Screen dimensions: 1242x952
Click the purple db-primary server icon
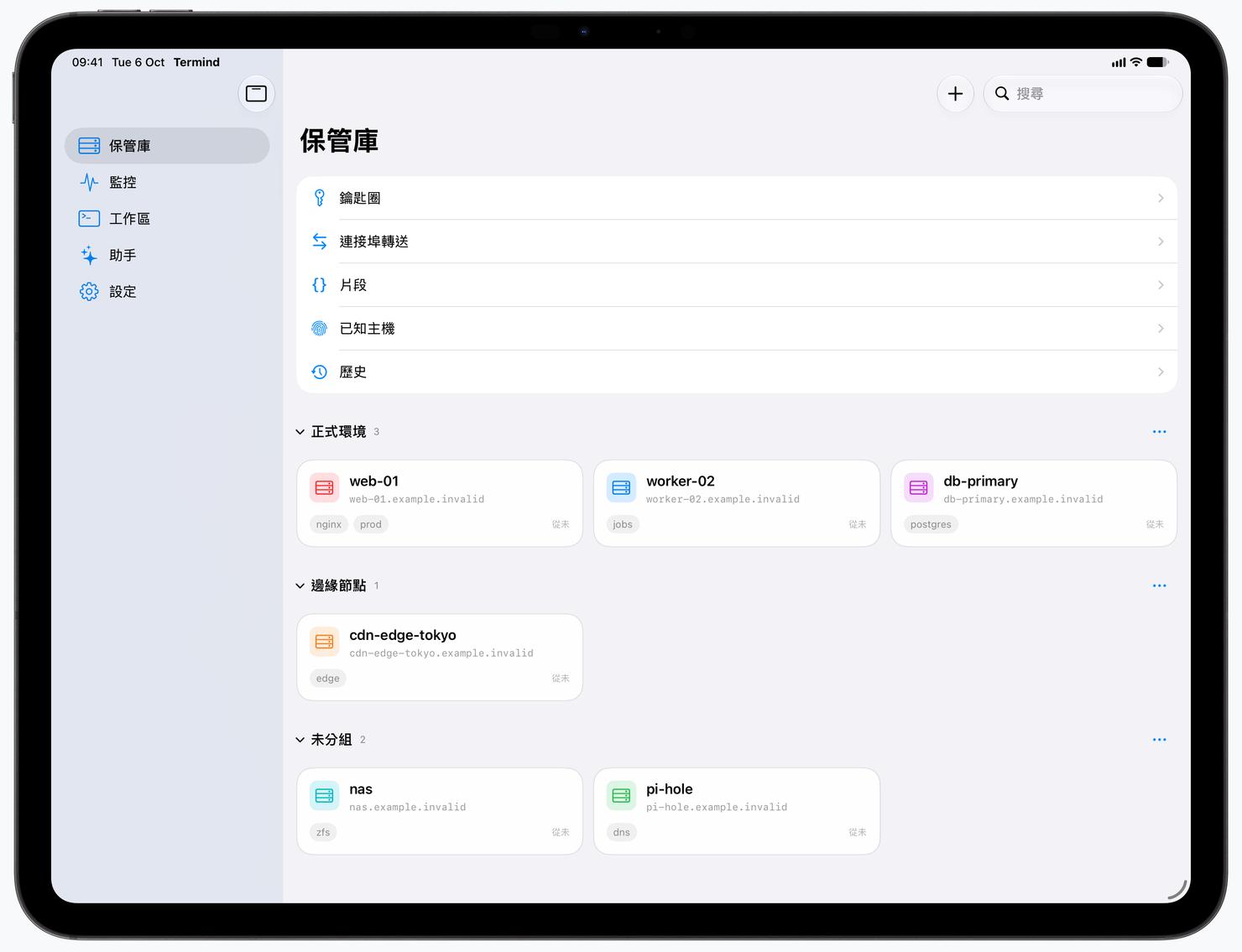coord(919,487)
